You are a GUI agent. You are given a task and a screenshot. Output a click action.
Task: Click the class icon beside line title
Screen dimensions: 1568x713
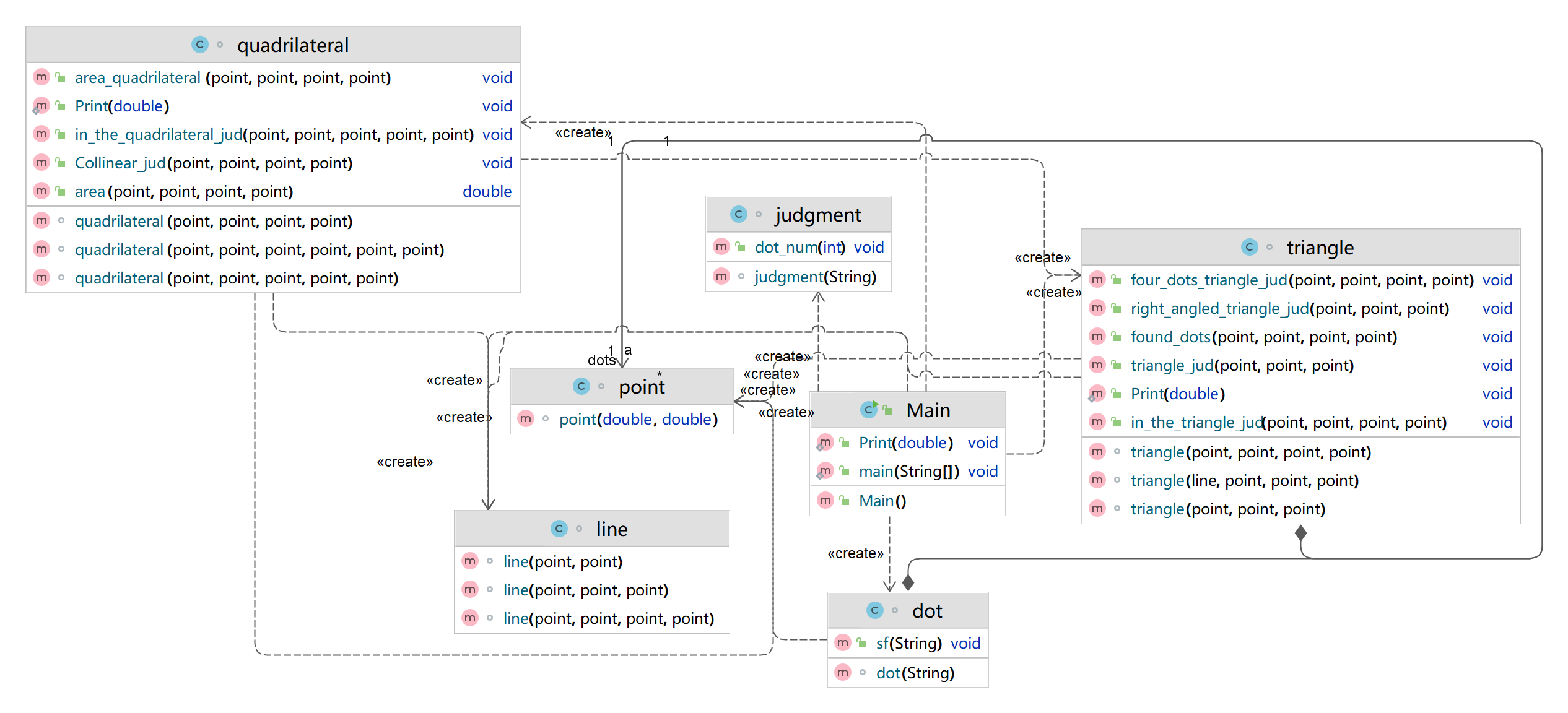click(559, 529)
